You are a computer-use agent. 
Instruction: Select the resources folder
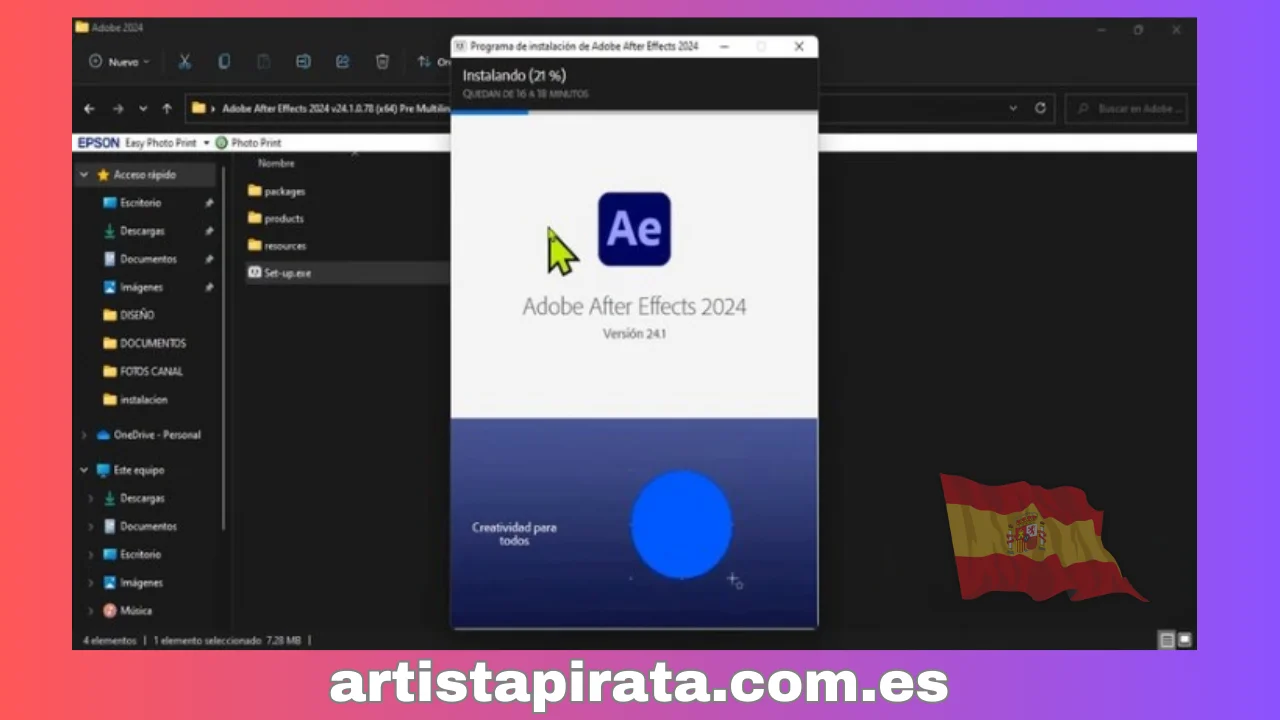click(x=277, y=245)
